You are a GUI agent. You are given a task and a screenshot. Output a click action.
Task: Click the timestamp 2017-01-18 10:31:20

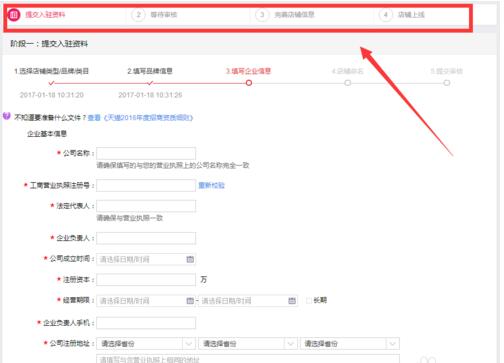[52, 95]
